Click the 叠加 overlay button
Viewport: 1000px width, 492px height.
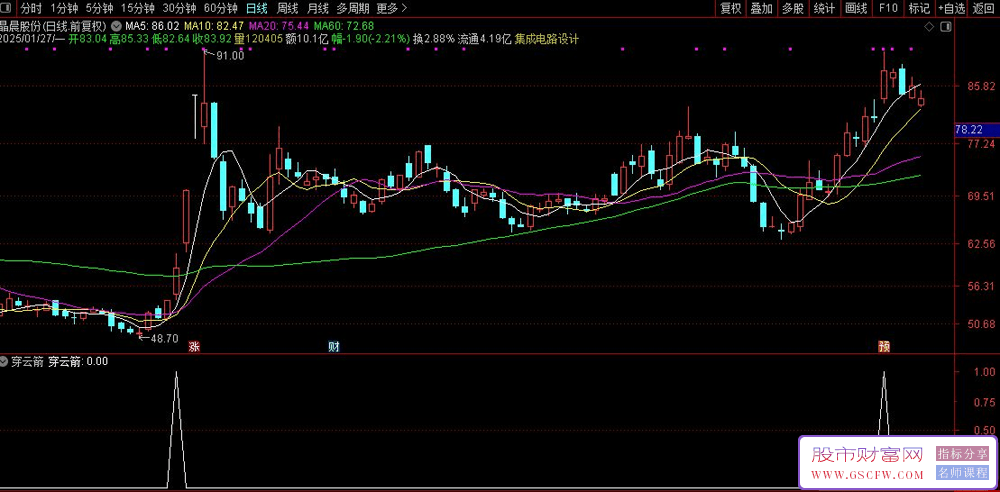[x=761, y=8]
